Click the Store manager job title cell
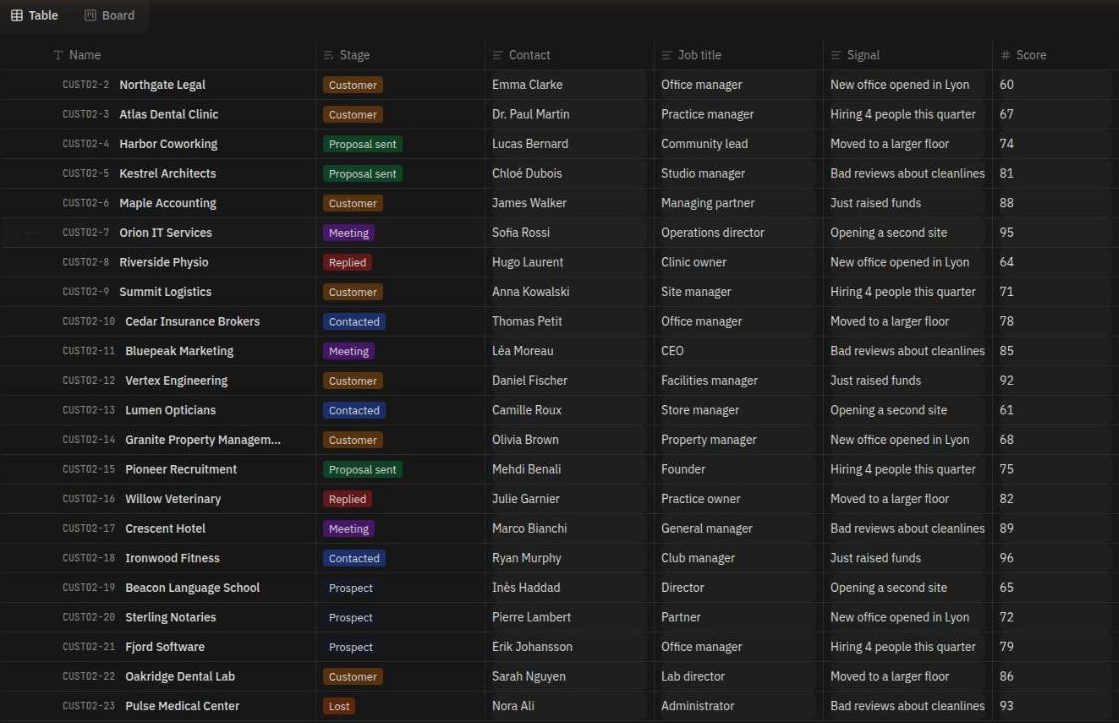 click(x=699, y=410)
